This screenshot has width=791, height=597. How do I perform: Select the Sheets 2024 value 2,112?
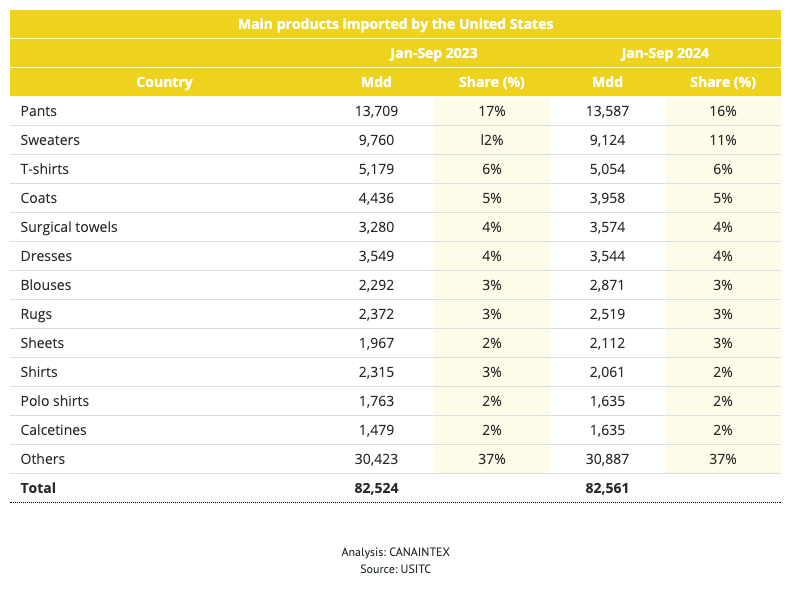coord(607,343)
